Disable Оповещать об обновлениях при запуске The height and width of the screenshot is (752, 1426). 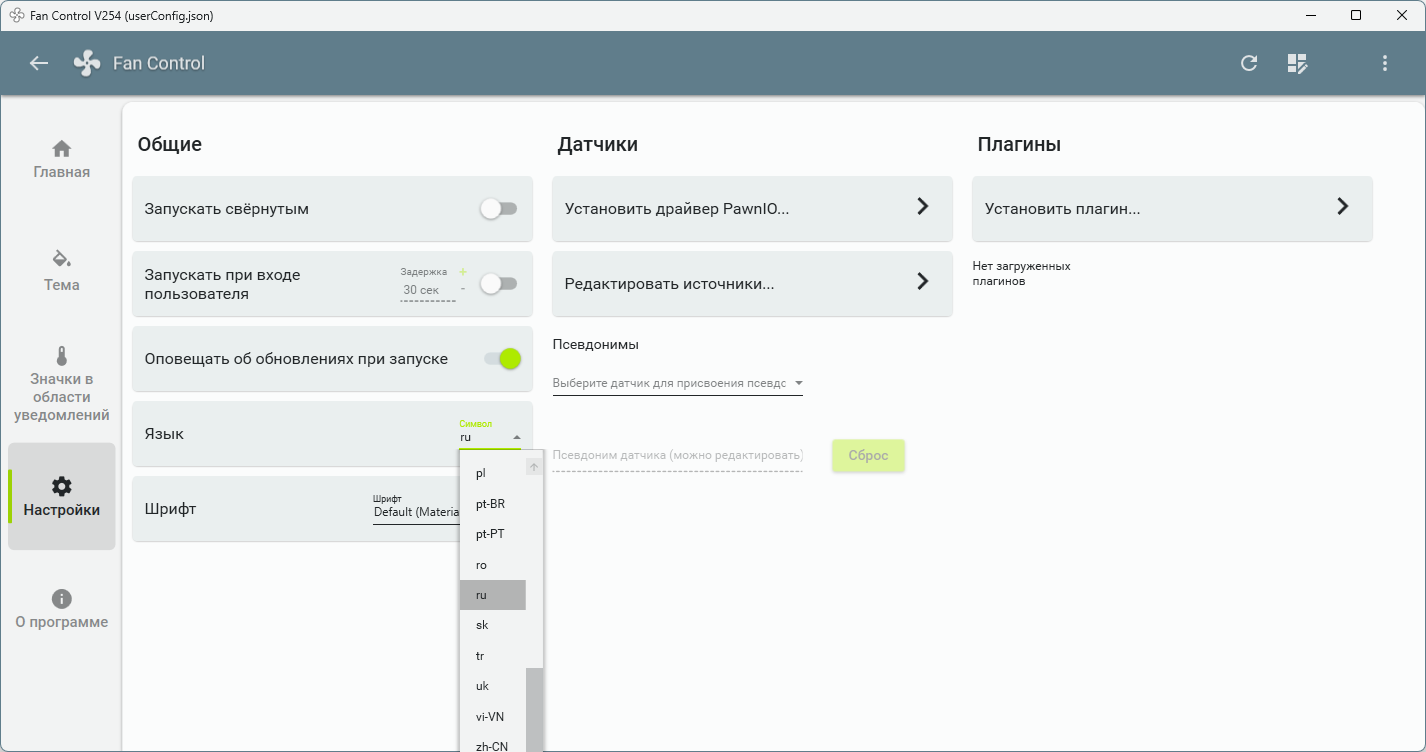coord(503,359)
